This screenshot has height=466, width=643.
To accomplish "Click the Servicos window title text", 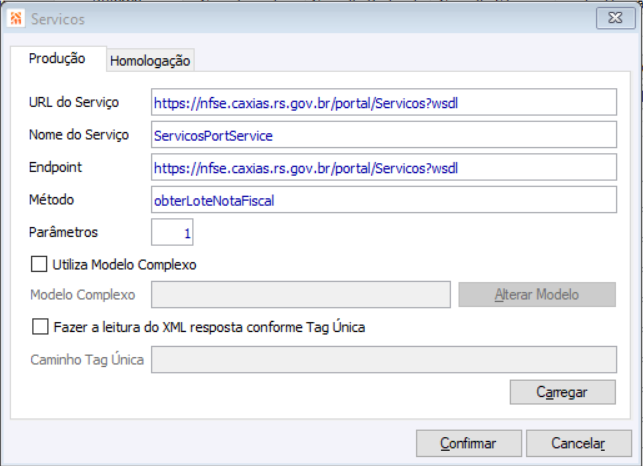I will click(58, 18).
